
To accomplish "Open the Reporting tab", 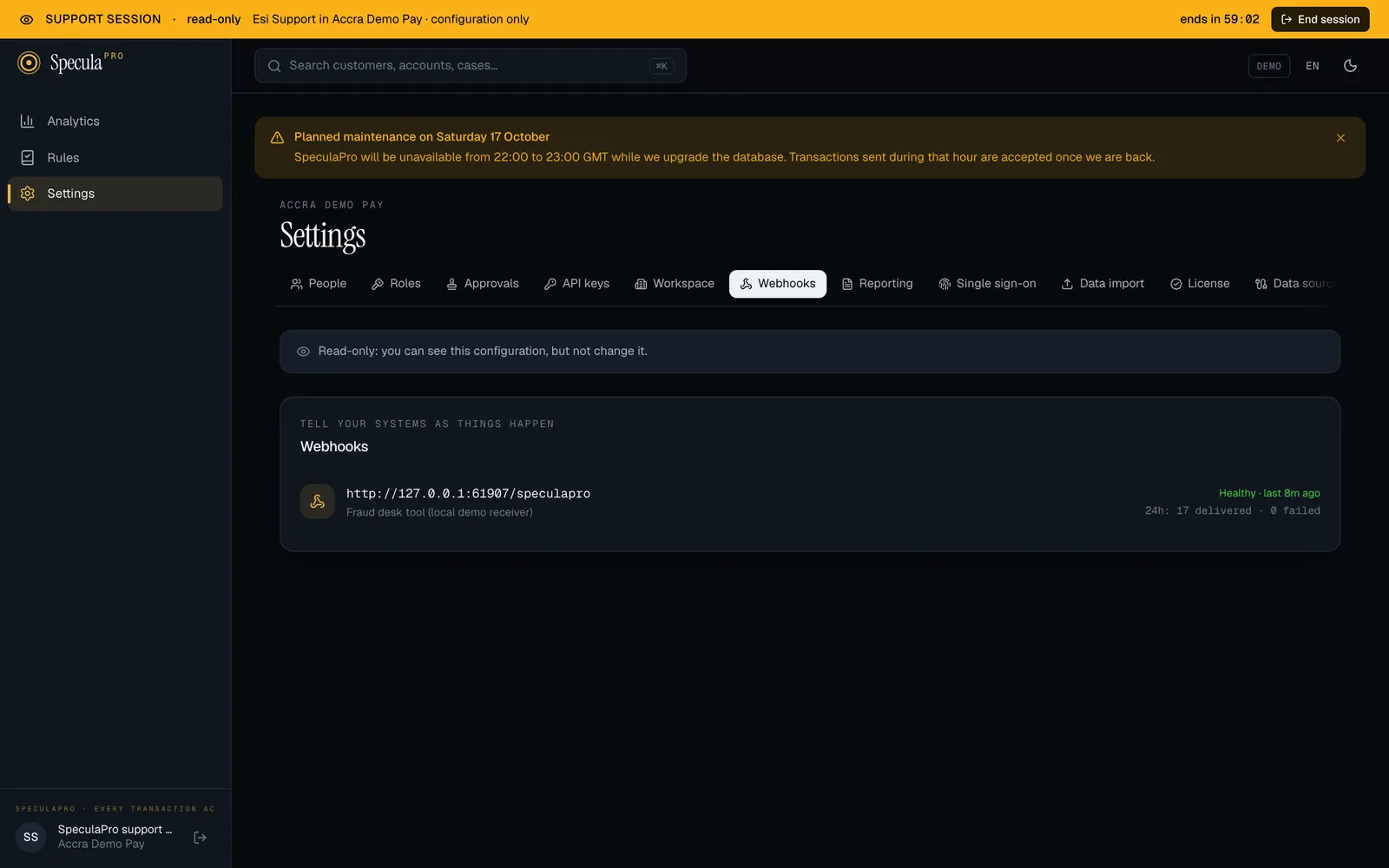I will (x=877, y=284).
